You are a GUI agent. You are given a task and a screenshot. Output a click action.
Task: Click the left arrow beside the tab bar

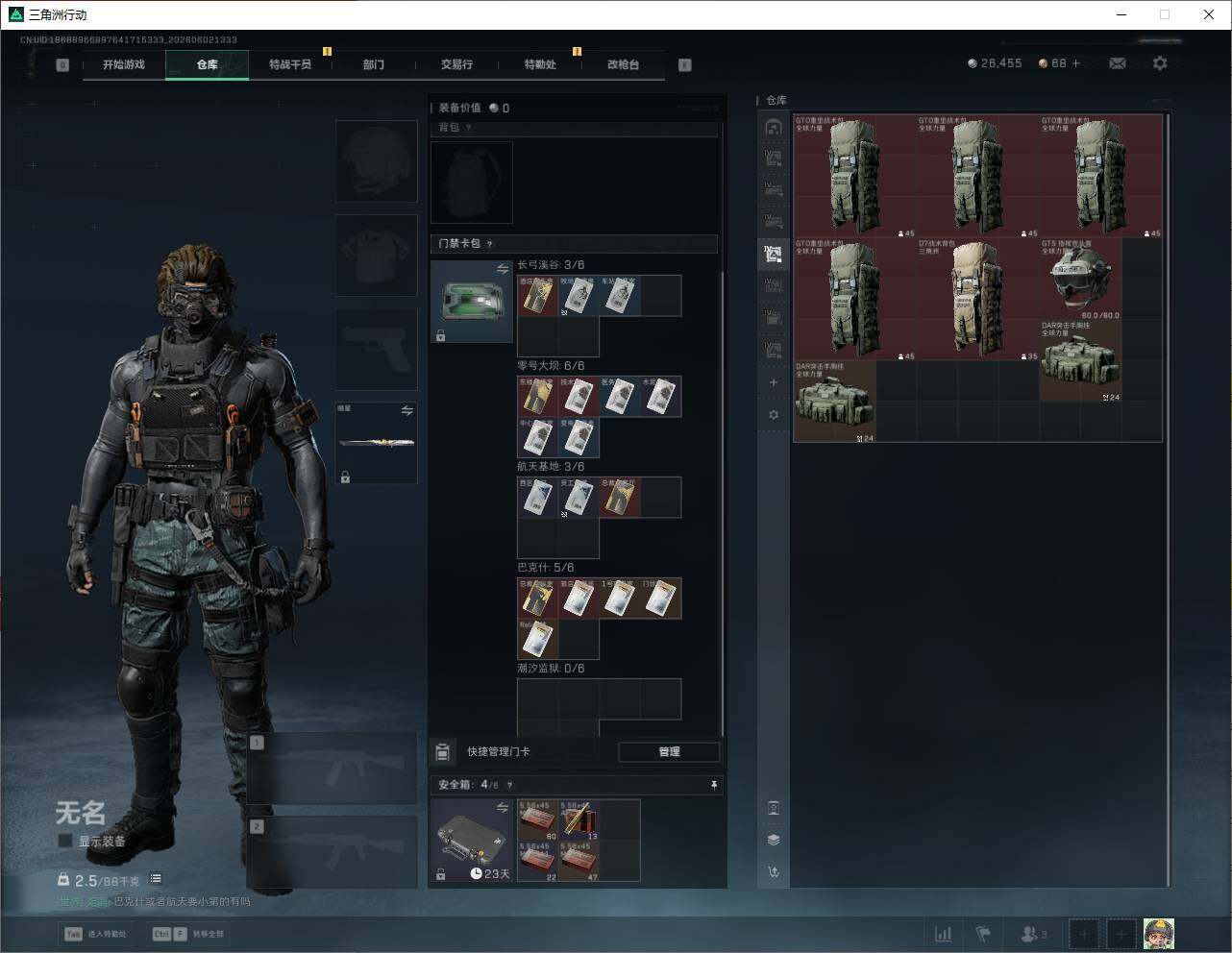[62, 65]
